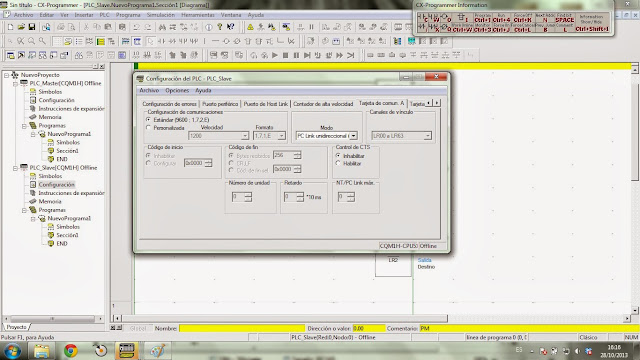Insert a new normally open contact
The width and height of the screenshot is (640, 360).
point(162,41)
